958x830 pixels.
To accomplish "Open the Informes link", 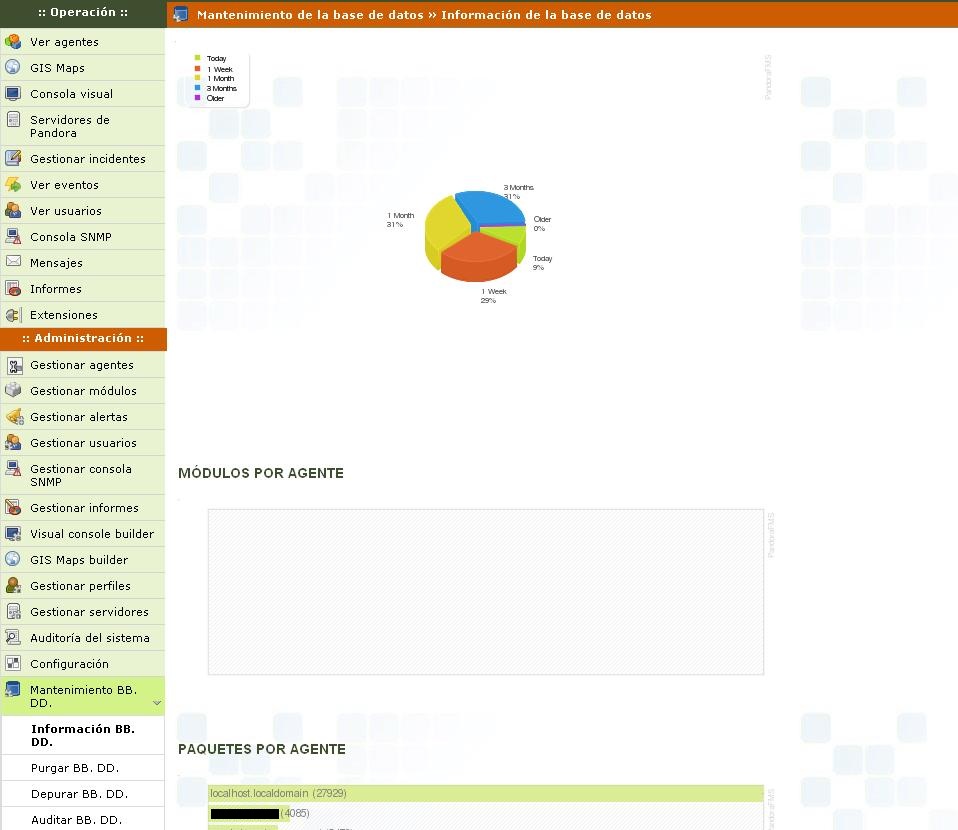I will (56, 289).
